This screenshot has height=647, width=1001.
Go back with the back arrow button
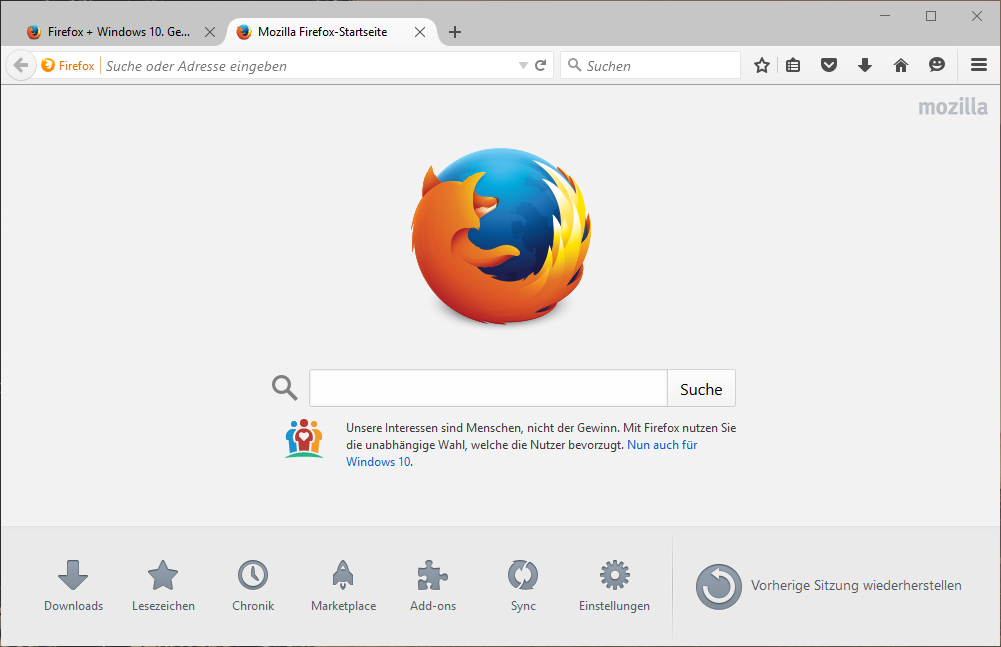coord(20,65)
